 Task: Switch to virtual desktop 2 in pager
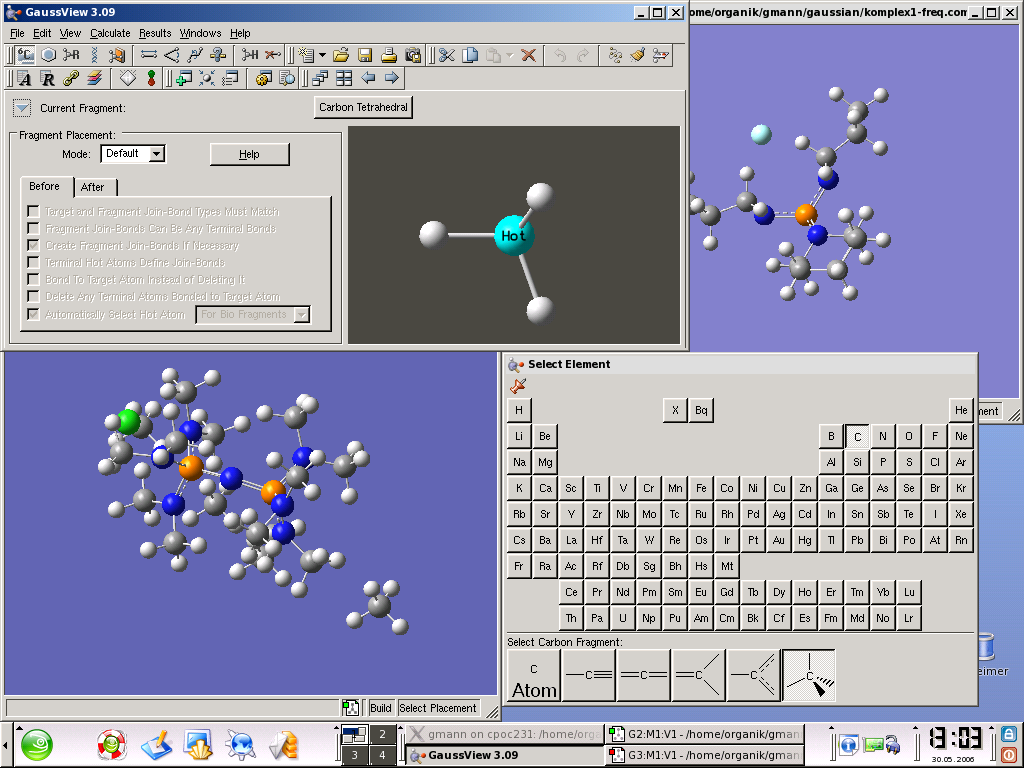click(x=382, y=734)
